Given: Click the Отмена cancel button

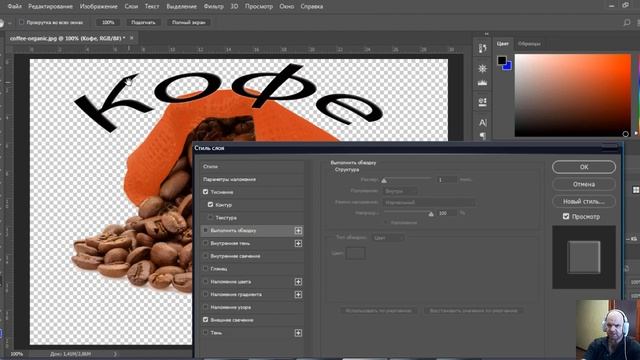Looking at the screenshot, I should pos(584,184).
